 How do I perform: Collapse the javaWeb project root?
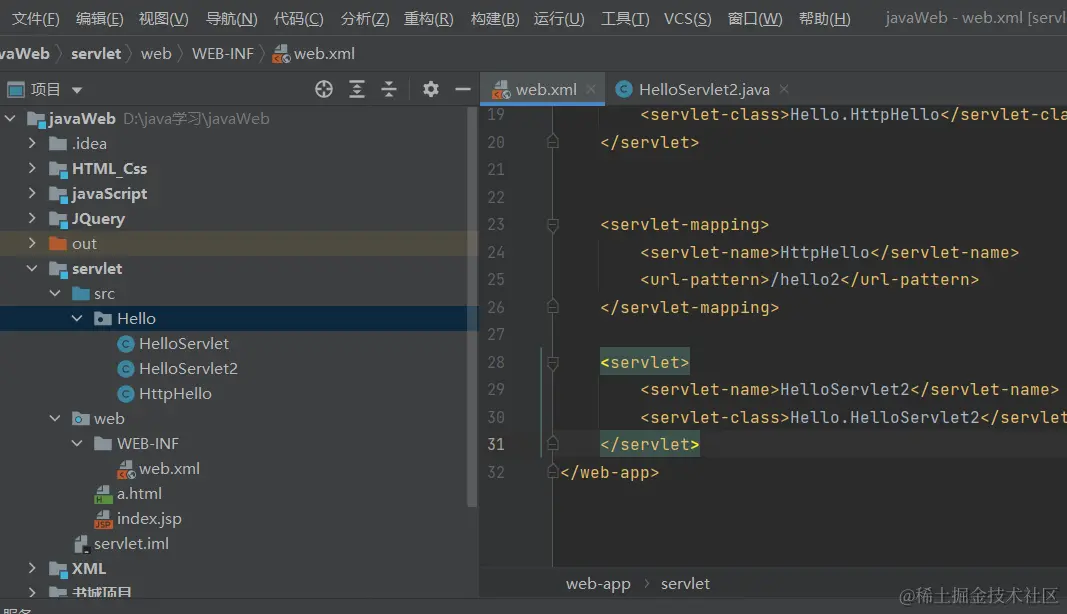point(10,118)
